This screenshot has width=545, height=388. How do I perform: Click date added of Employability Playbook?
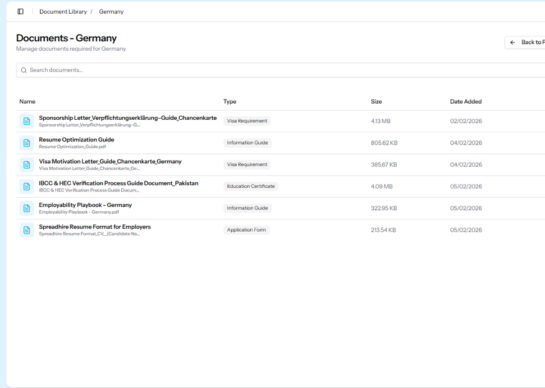tap(466, 208)
